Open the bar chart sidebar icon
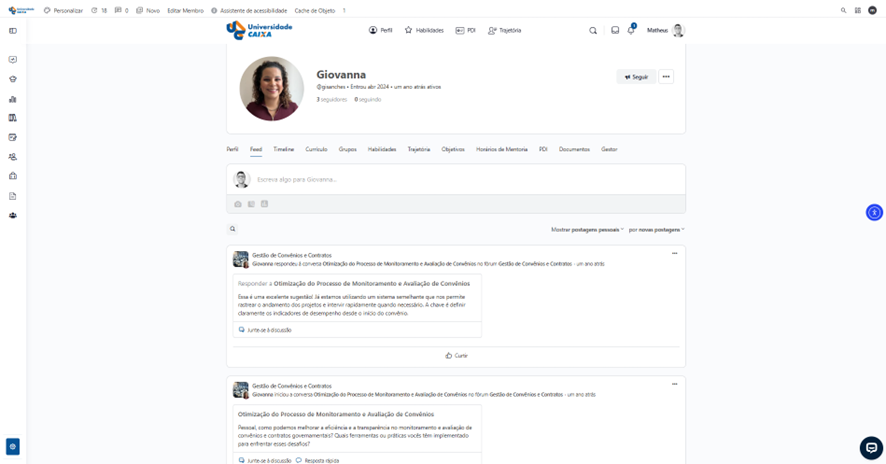Image resolution: width=886 pixels, height=464 pixels. 13,99
